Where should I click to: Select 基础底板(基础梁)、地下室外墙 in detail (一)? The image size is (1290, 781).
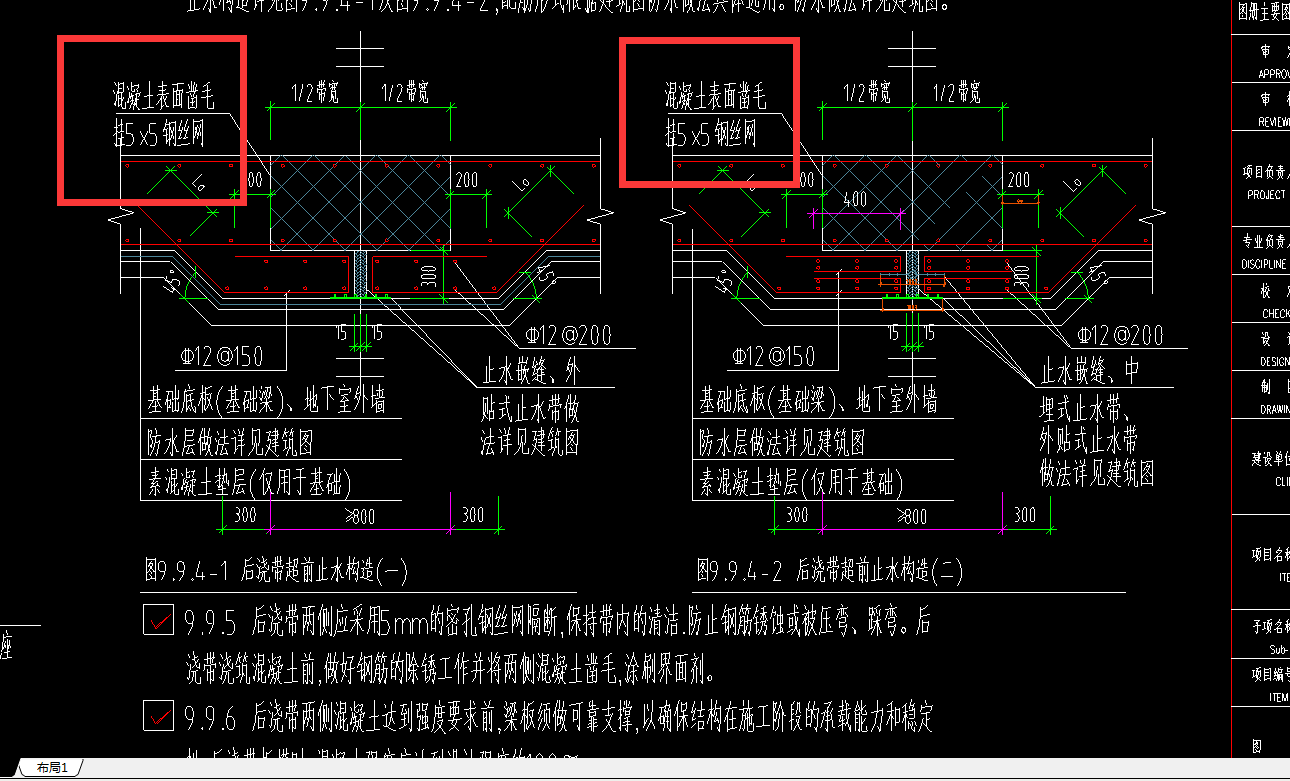[267, 402]
